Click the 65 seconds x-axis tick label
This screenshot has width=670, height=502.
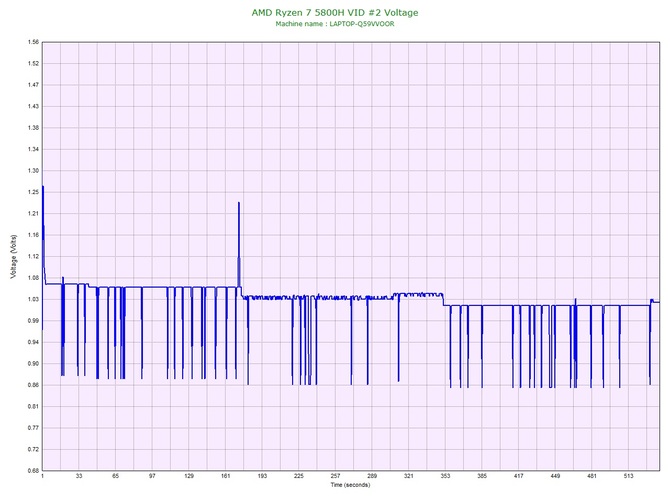click(x=115, y=476)
